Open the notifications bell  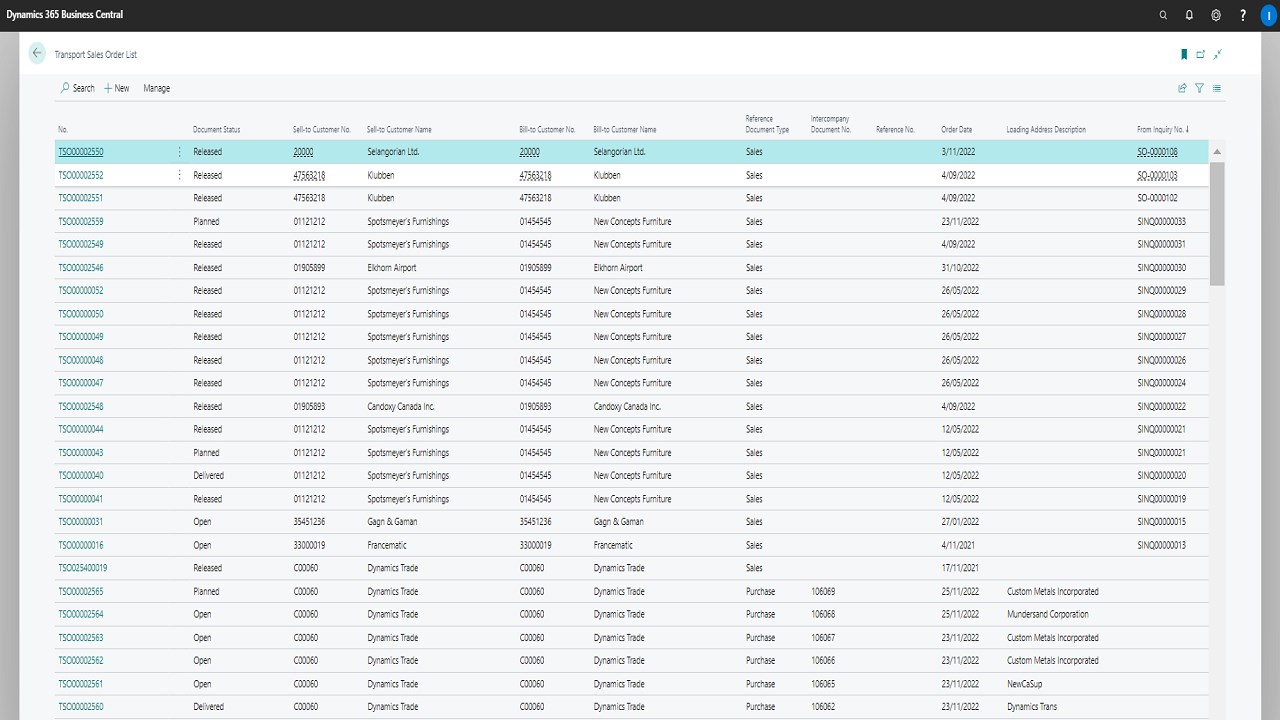1190,15
